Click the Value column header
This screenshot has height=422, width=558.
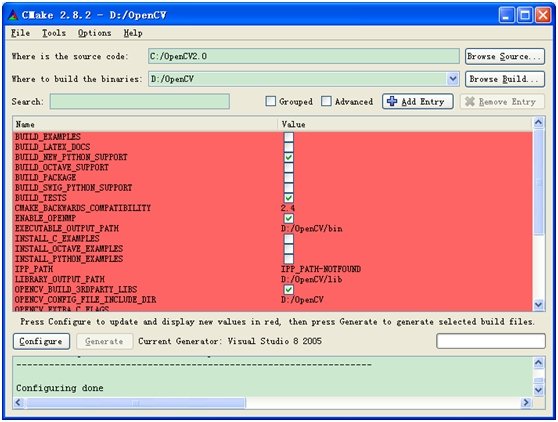405,124
